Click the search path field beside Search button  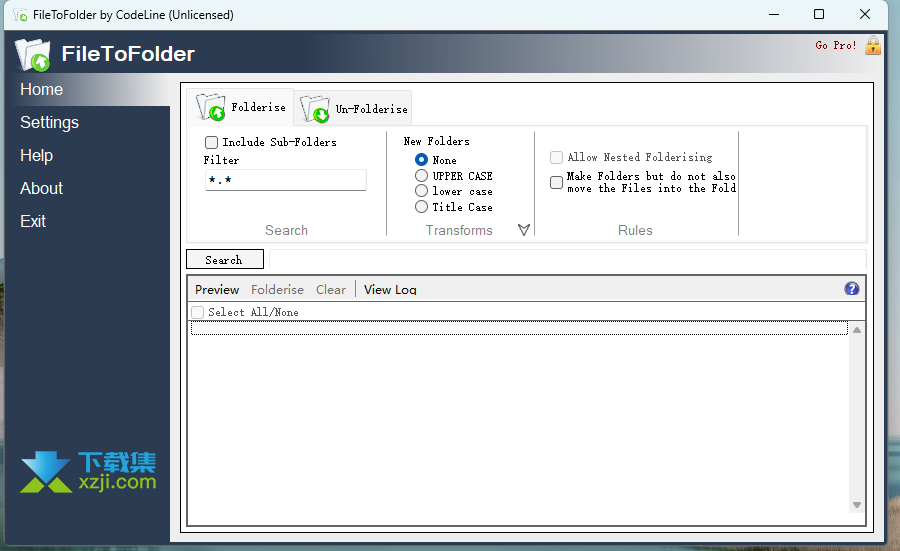point(568,259)
